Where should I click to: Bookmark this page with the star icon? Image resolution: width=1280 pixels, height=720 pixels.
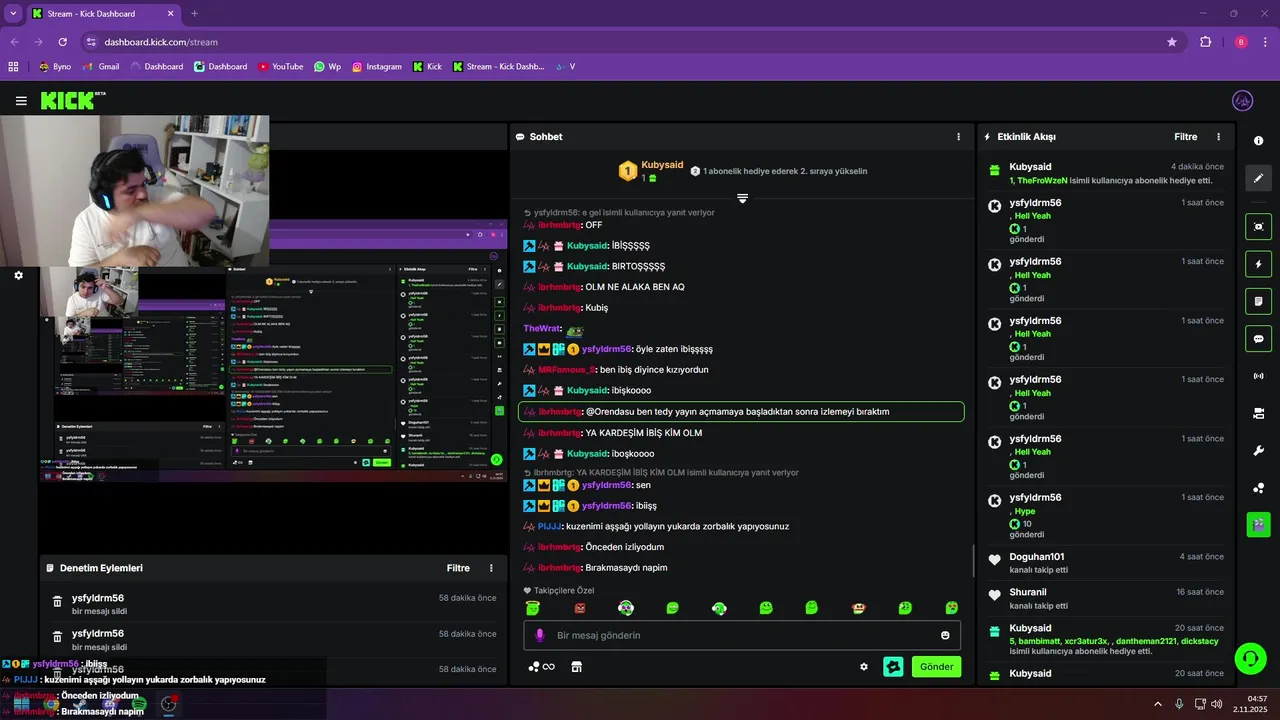(1171, 42)
